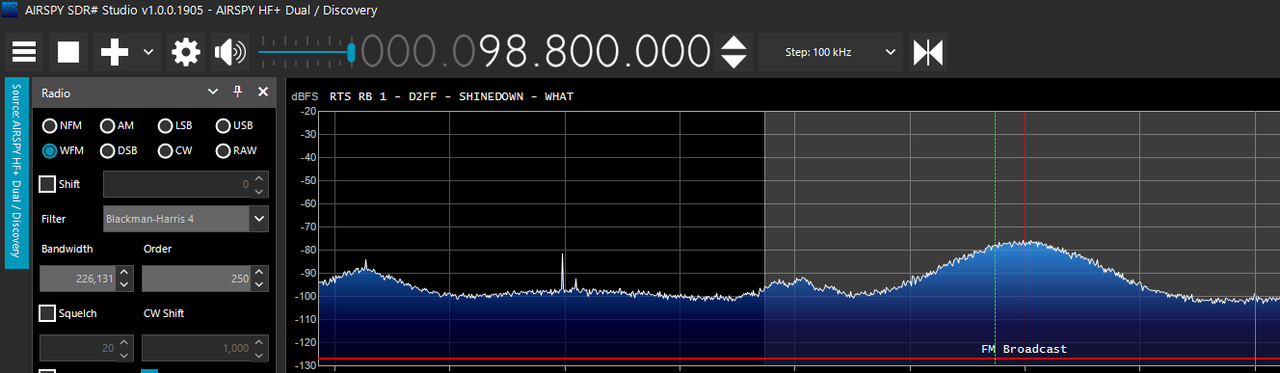
Task: Select CW mode
Action: [x=175, y=151]
